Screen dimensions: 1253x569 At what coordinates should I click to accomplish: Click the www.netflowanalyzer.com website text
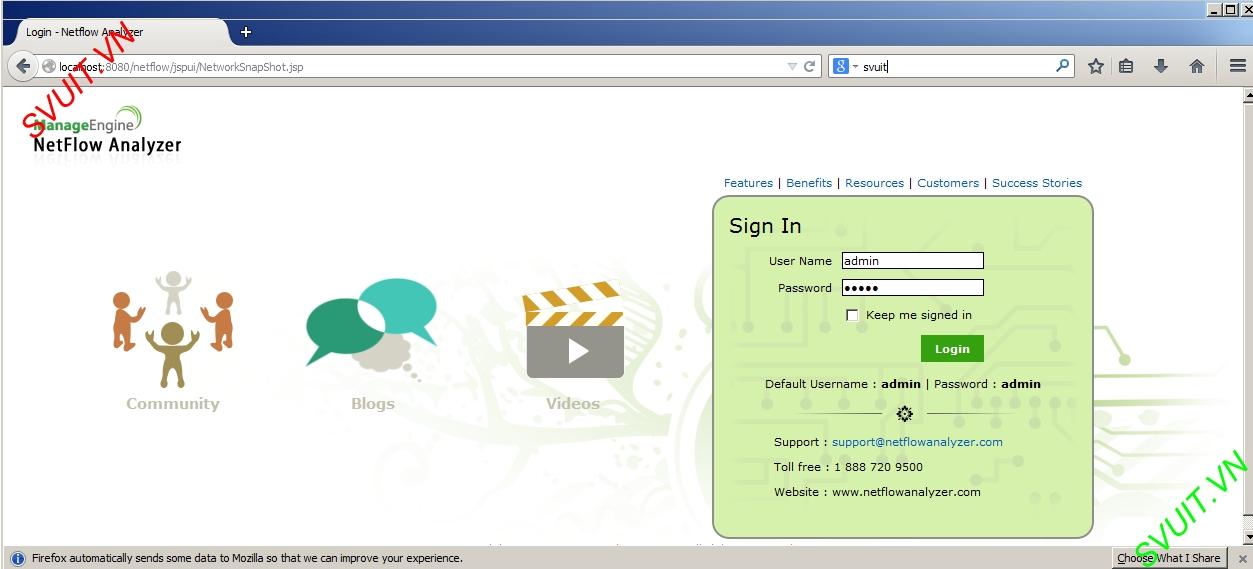[x=906, y=492]
